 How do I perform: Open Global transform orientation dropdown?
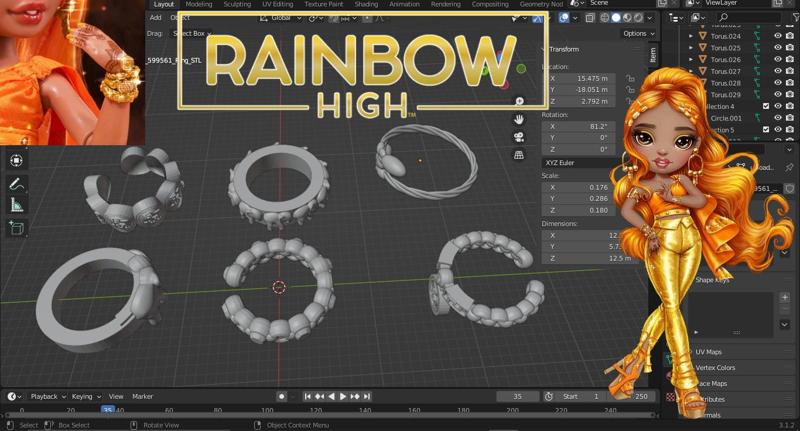click(x=281, y=18)
